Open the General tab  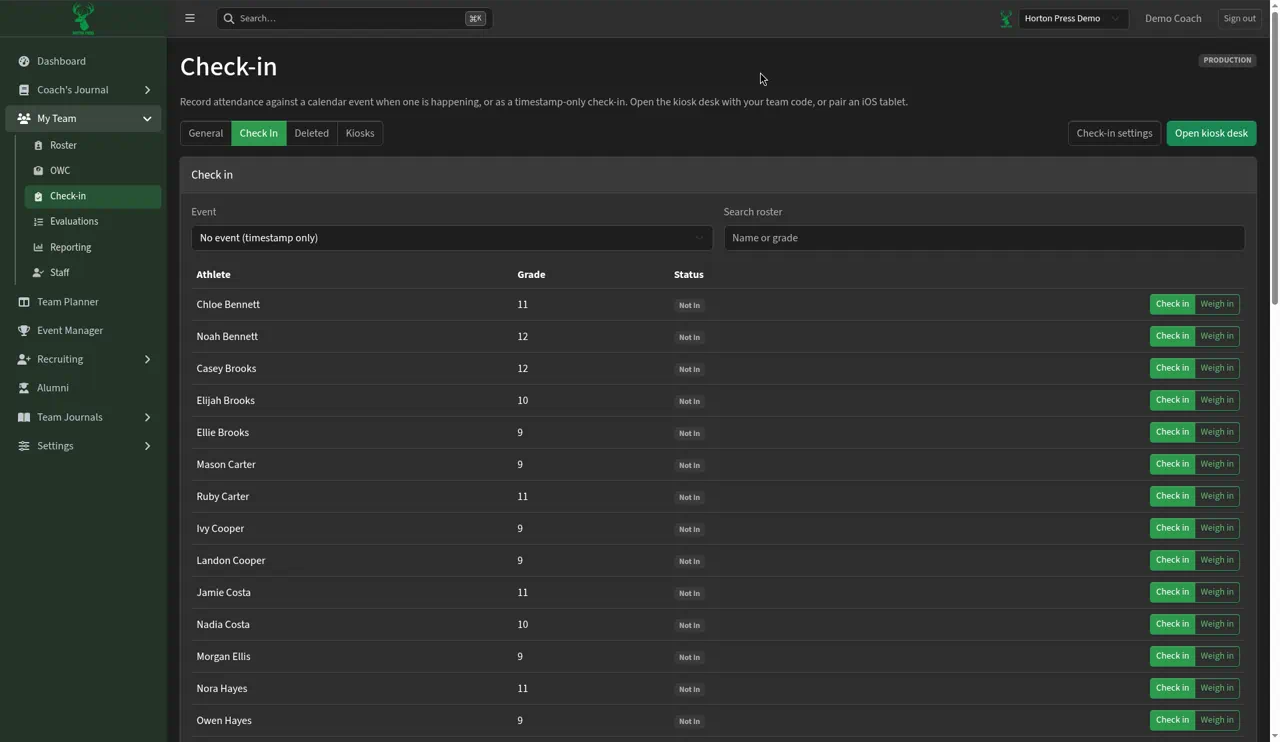pyautogui.click(x=206, y=133)
